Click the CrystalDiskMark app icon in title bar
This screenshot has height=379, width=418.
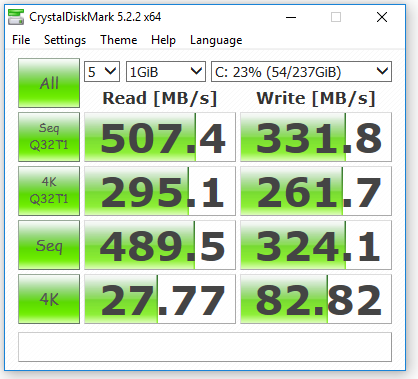pyautogui.click(x=16, y=17)
